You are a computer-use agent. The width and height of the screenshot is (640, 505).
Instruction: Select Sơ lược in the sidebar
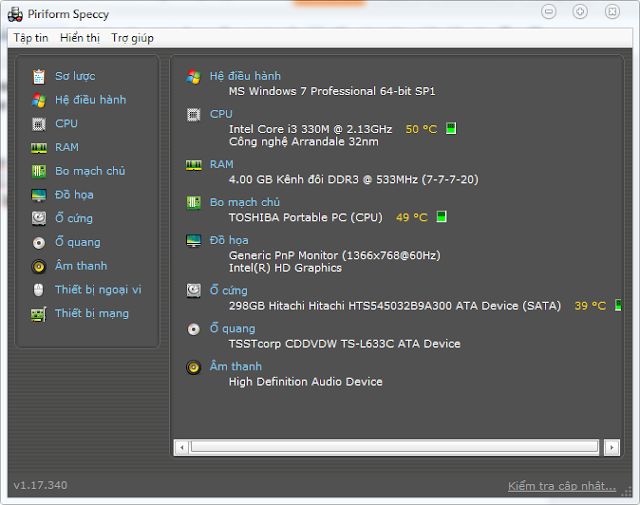(75, 76)
